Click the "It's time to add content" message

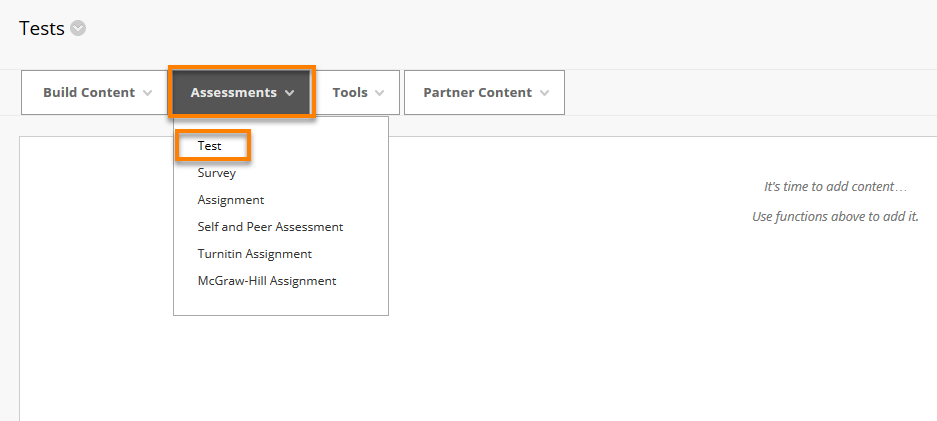[835, 186]
